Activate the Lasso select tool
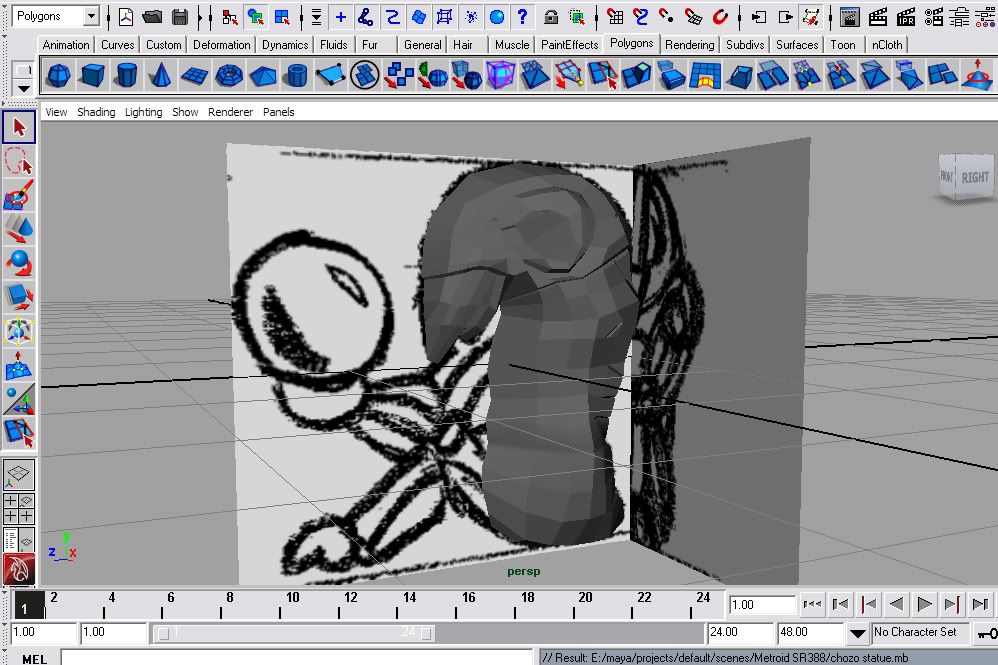Viewport: 998px width, 665px height. (19, 161)
